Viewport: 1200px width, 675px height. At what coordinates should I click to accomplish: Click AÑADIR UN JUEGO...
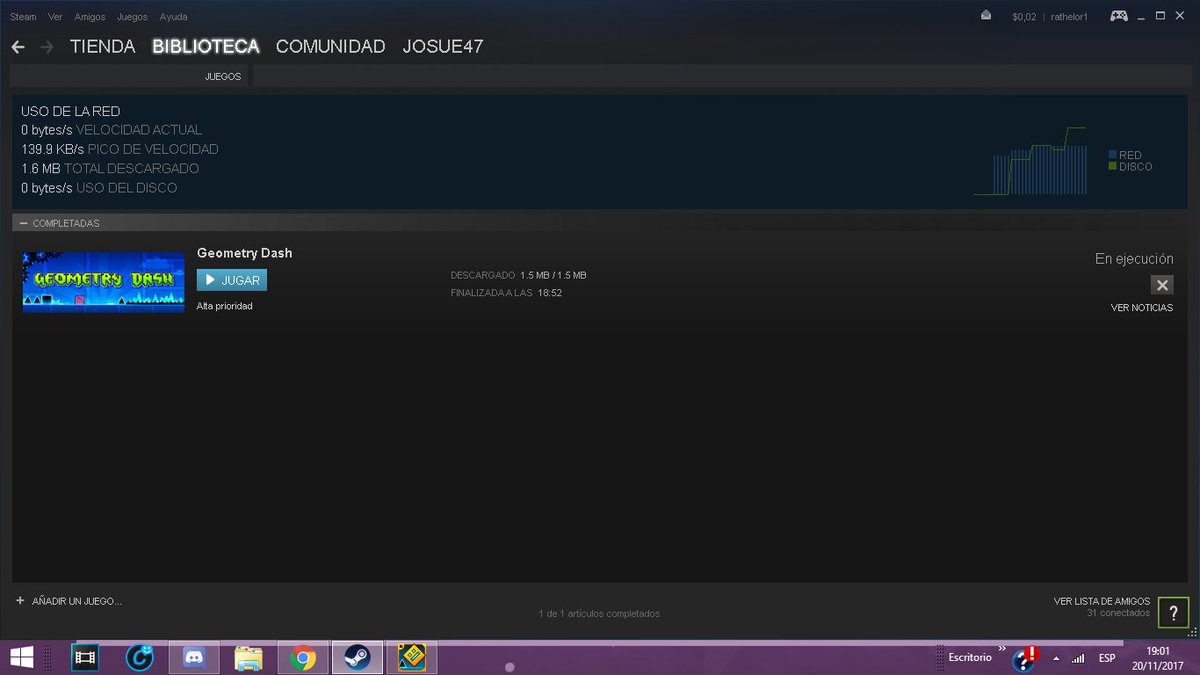tap(77, 601)
